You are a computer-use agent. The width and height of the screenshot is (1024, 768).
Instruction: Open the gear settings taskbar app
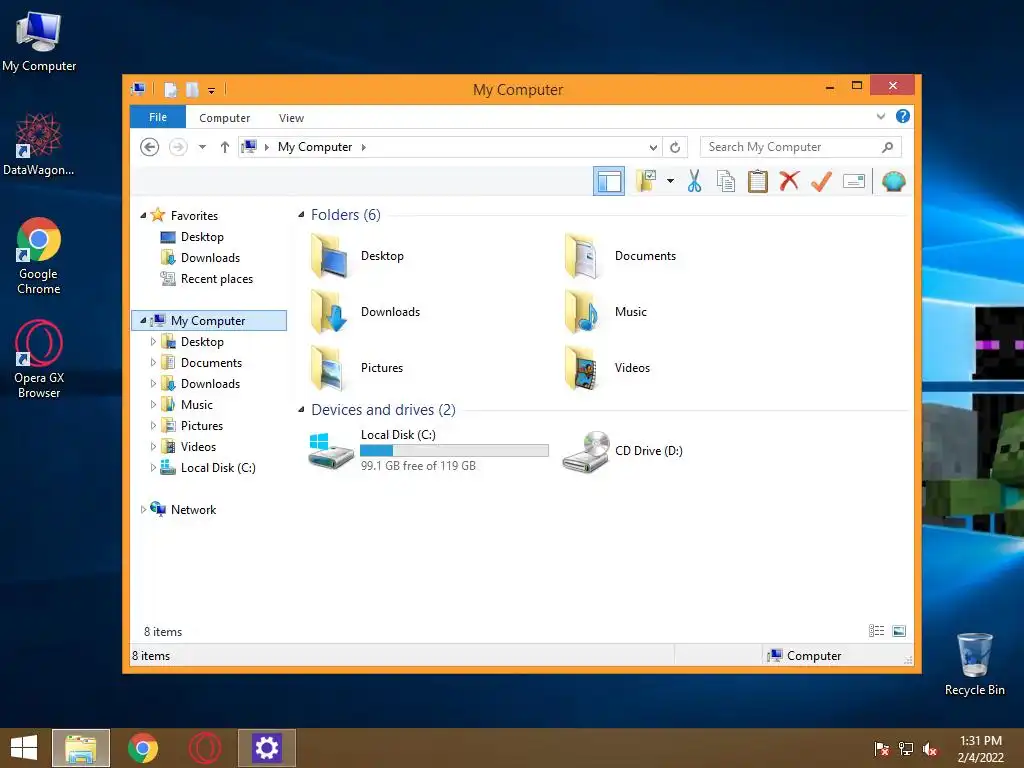266,748
